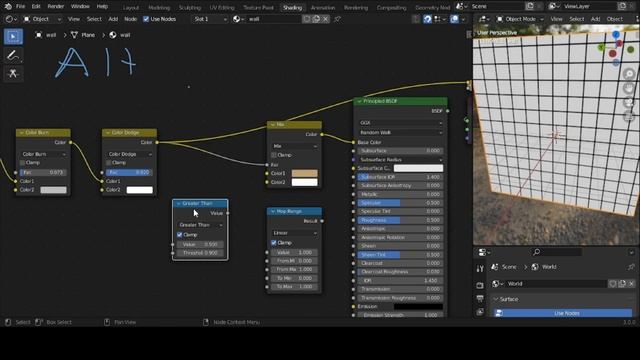Click the zoom magnifier gizmo in viewport
Screen dimensions: 640x360
[x=629, y=73]
